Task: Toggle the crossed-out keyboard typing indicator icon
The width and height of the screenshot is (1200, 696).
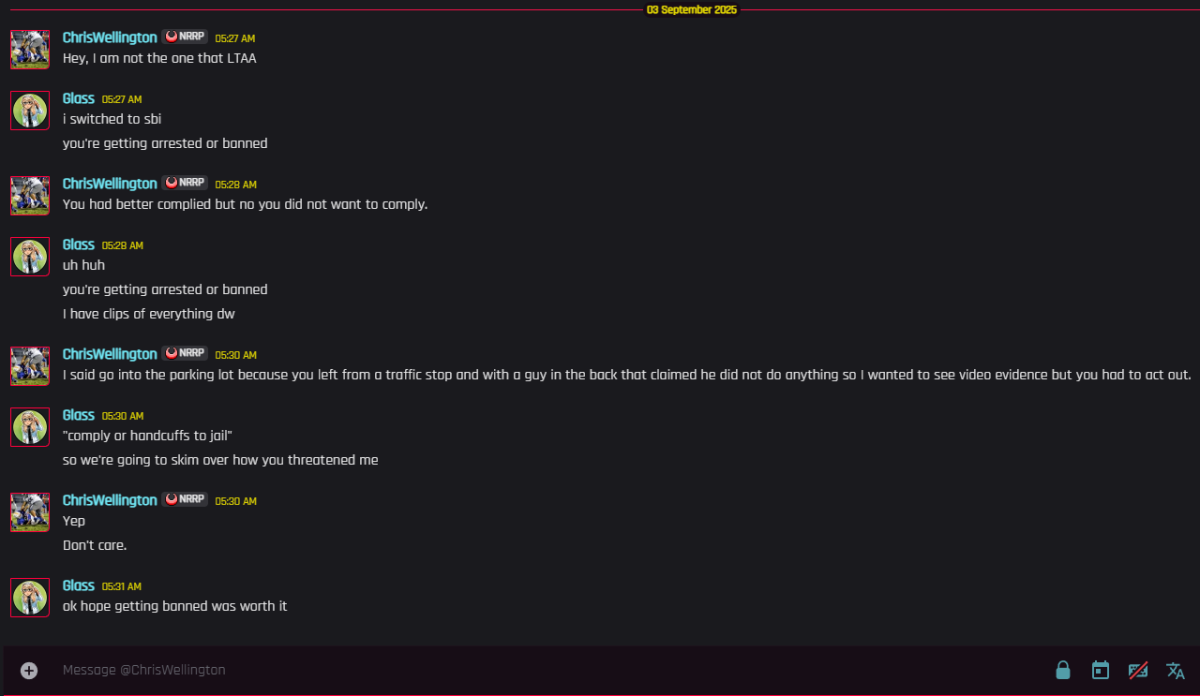Action: click(x=1138, y=670)
